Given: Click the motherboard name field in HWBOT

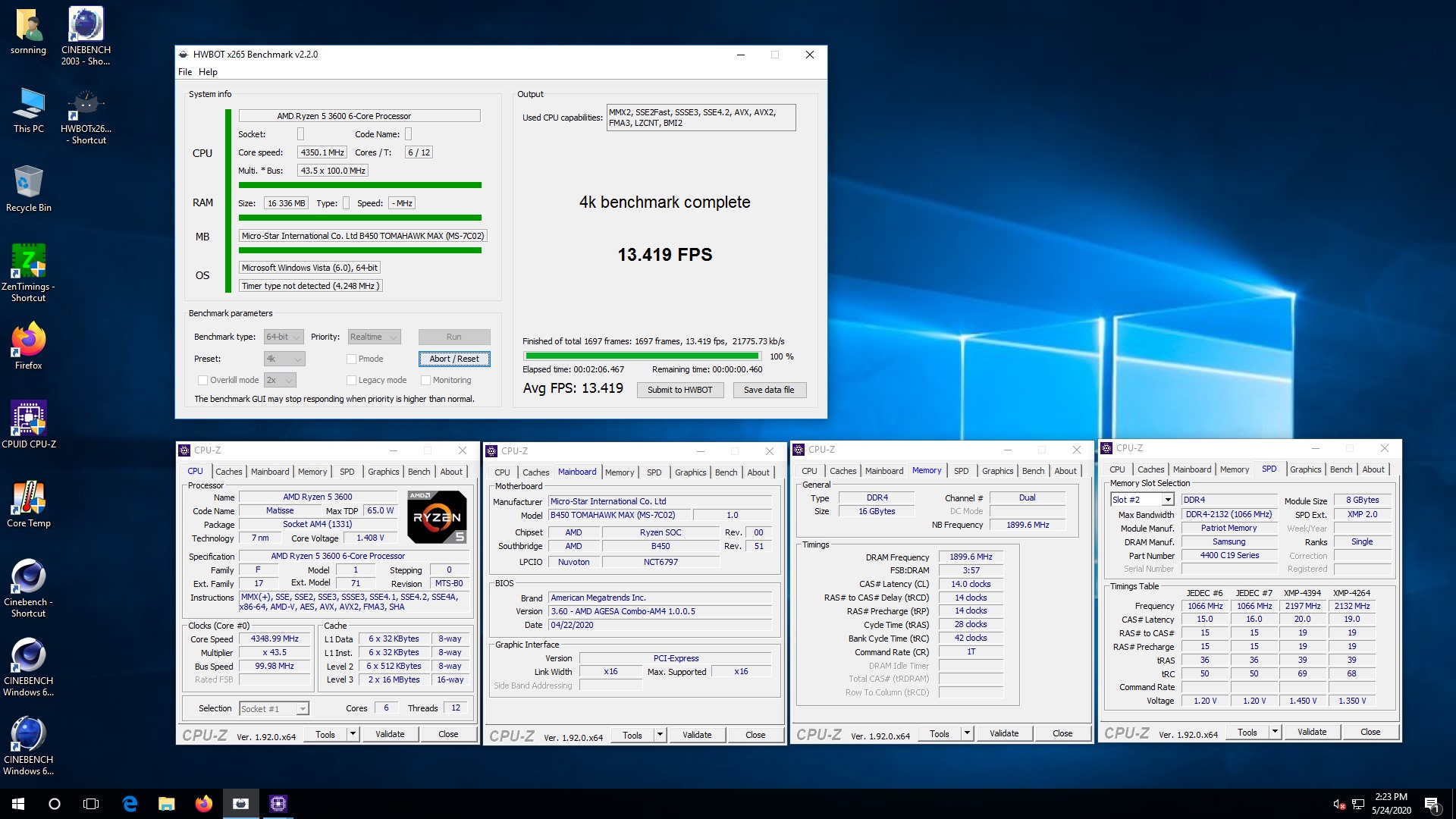Looking at the screenshot, I should [362, 236].
